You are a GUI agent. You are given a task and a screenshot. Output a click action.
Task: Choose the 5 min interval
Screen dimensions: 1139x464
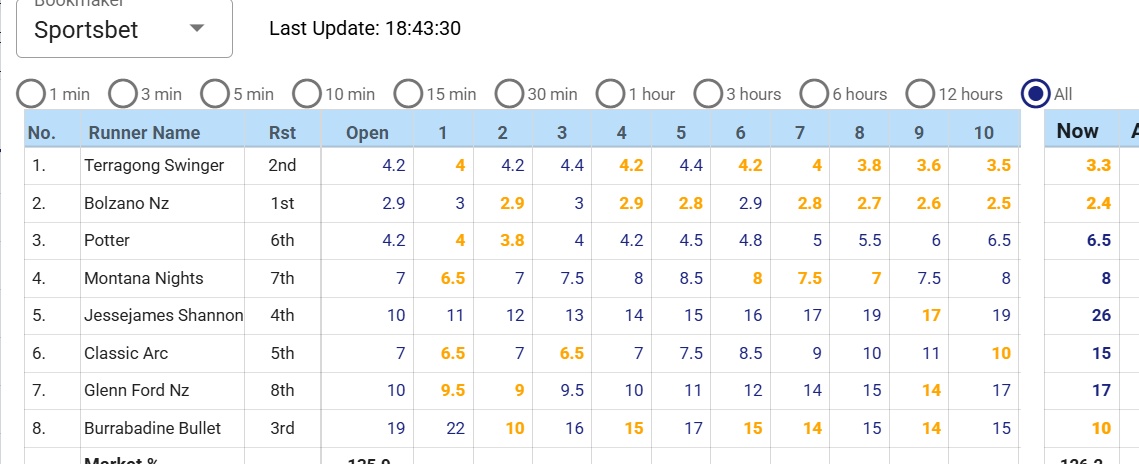[x=215, y=94]
